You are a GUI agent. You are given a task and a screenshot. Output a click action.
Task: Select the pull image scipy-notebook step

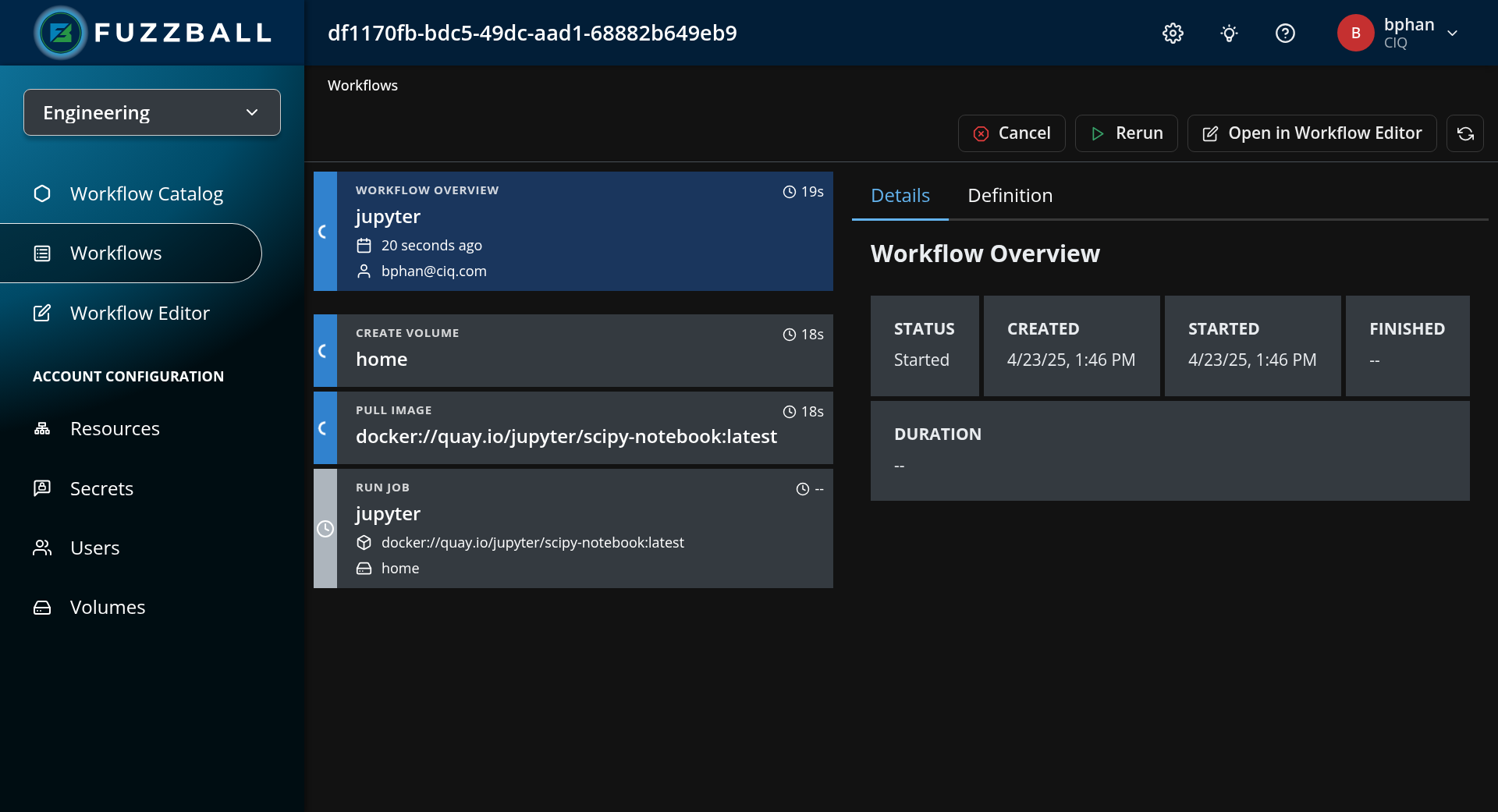click(573, 427)
